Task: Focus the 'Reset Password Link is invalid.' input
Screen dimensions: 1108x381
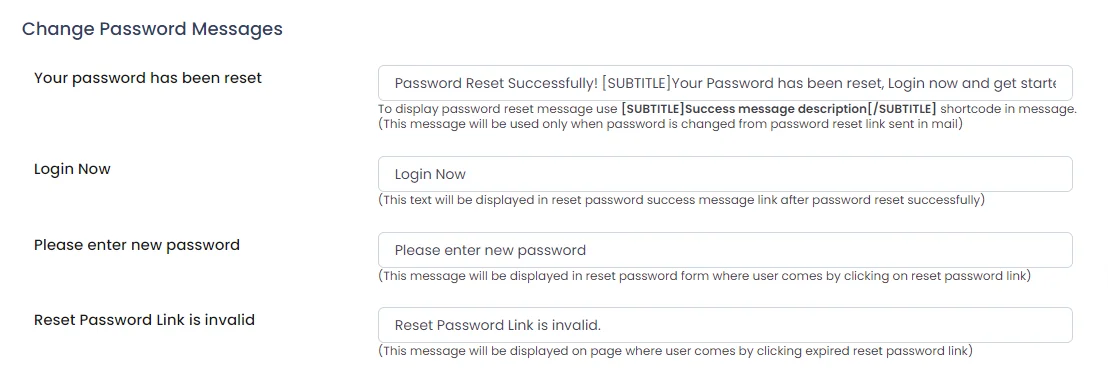Action: coord(725,325)
